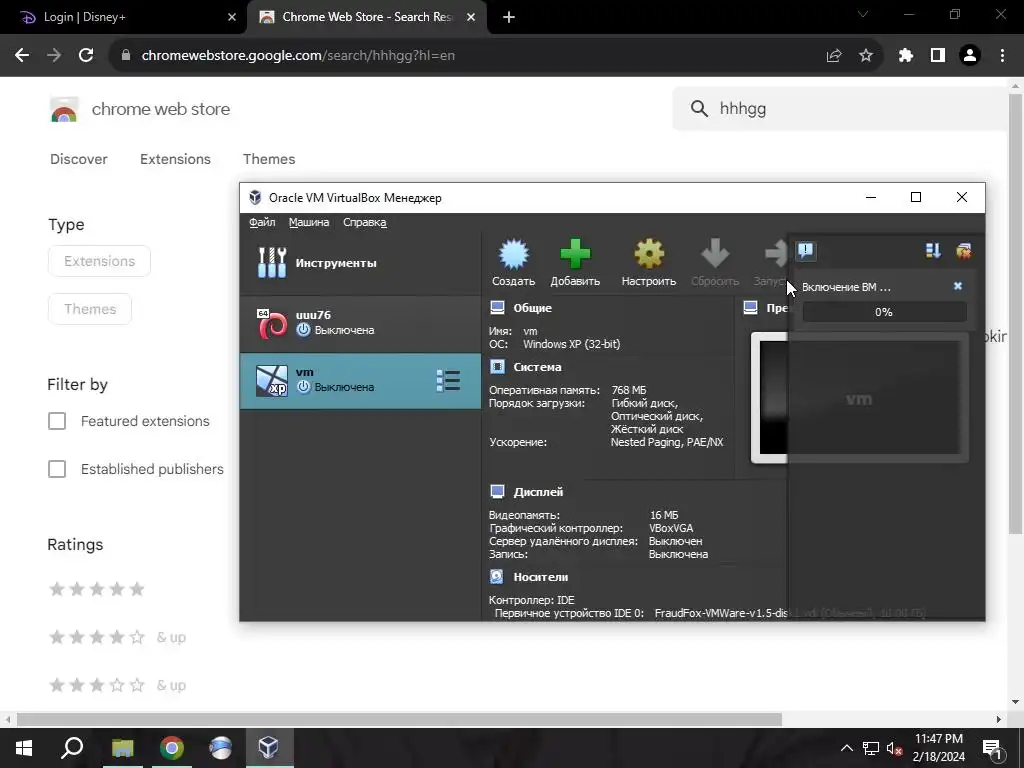Click the web store search field
The image size is (1024, 768).
(842, 108)
